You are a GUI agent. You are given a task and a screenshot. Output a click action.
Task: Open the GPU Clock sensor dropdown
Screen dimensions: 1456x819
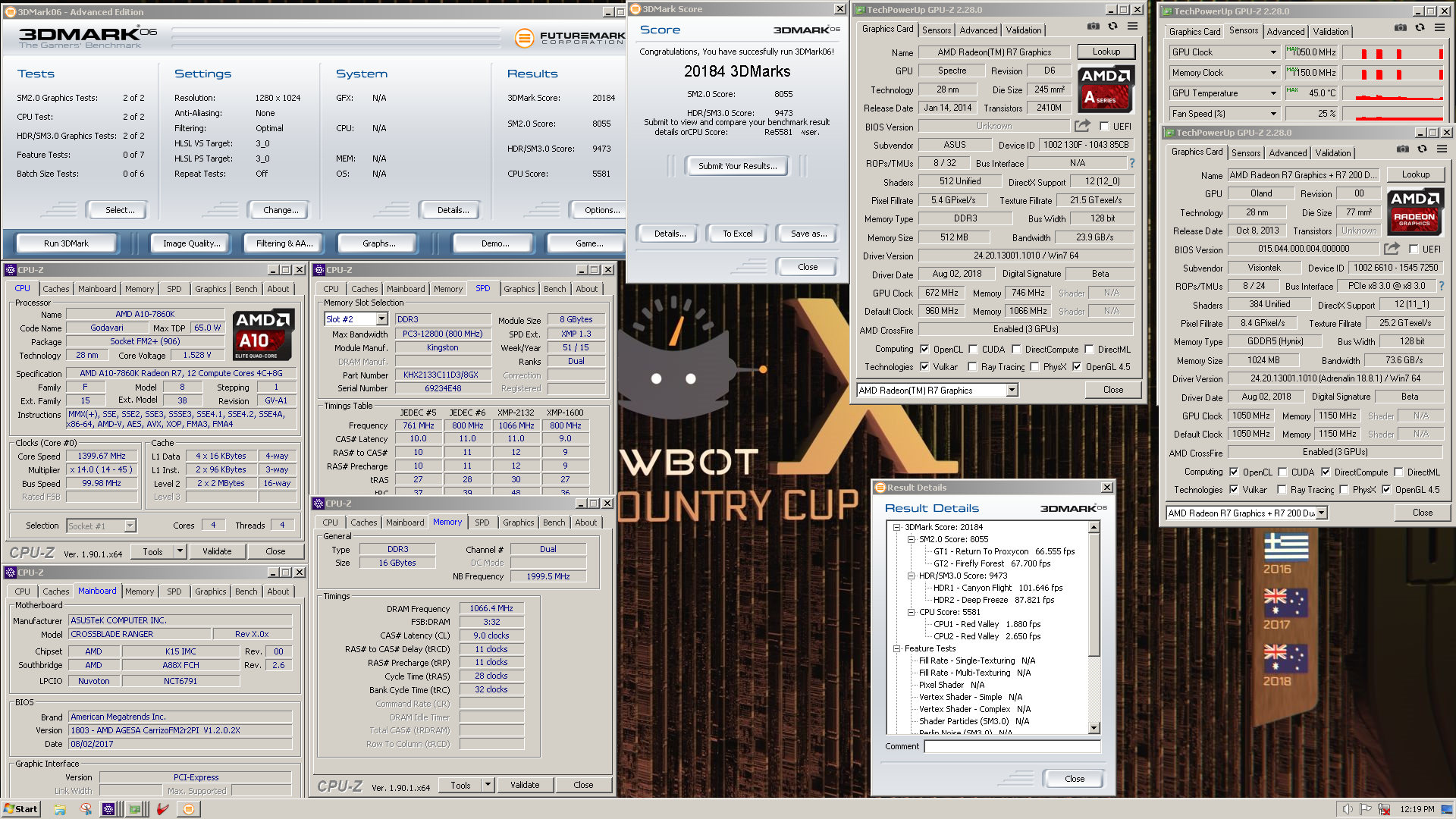[1273, 52]
